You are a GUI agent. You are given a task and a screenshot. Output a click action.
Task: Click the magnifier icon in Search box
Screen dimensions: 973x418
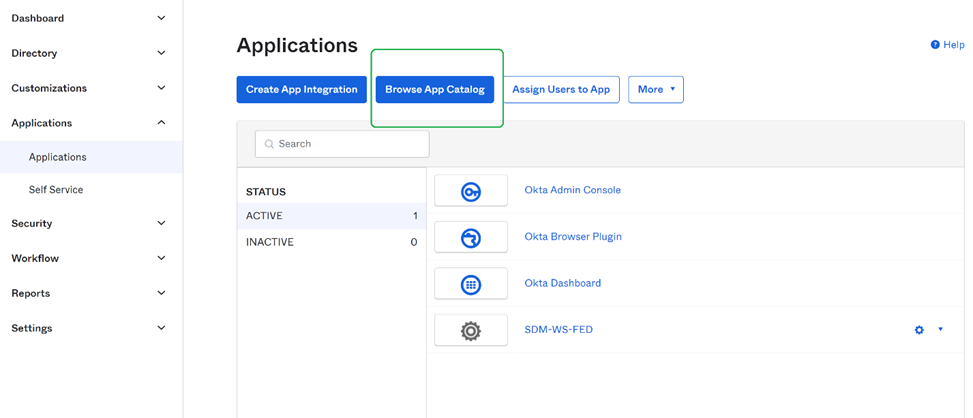tap(269, 144)
